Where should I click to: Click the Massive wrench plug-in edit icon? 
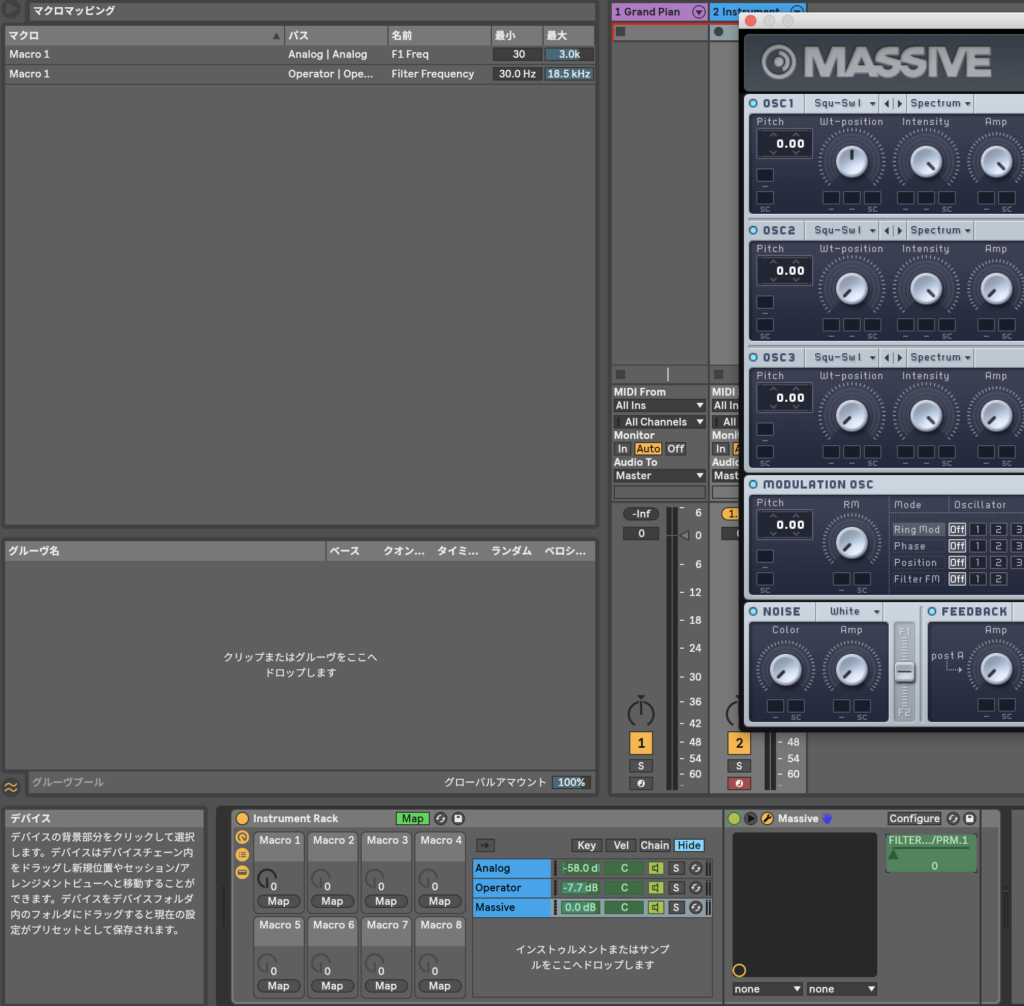767,818
